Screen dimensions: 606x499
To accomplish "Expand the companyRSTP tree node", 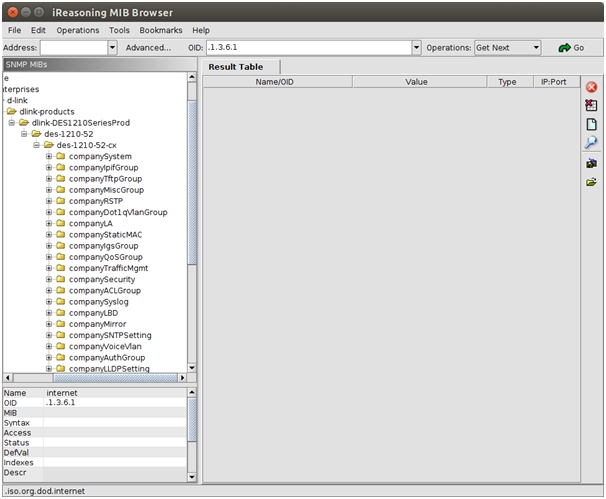I will (48, 201).
